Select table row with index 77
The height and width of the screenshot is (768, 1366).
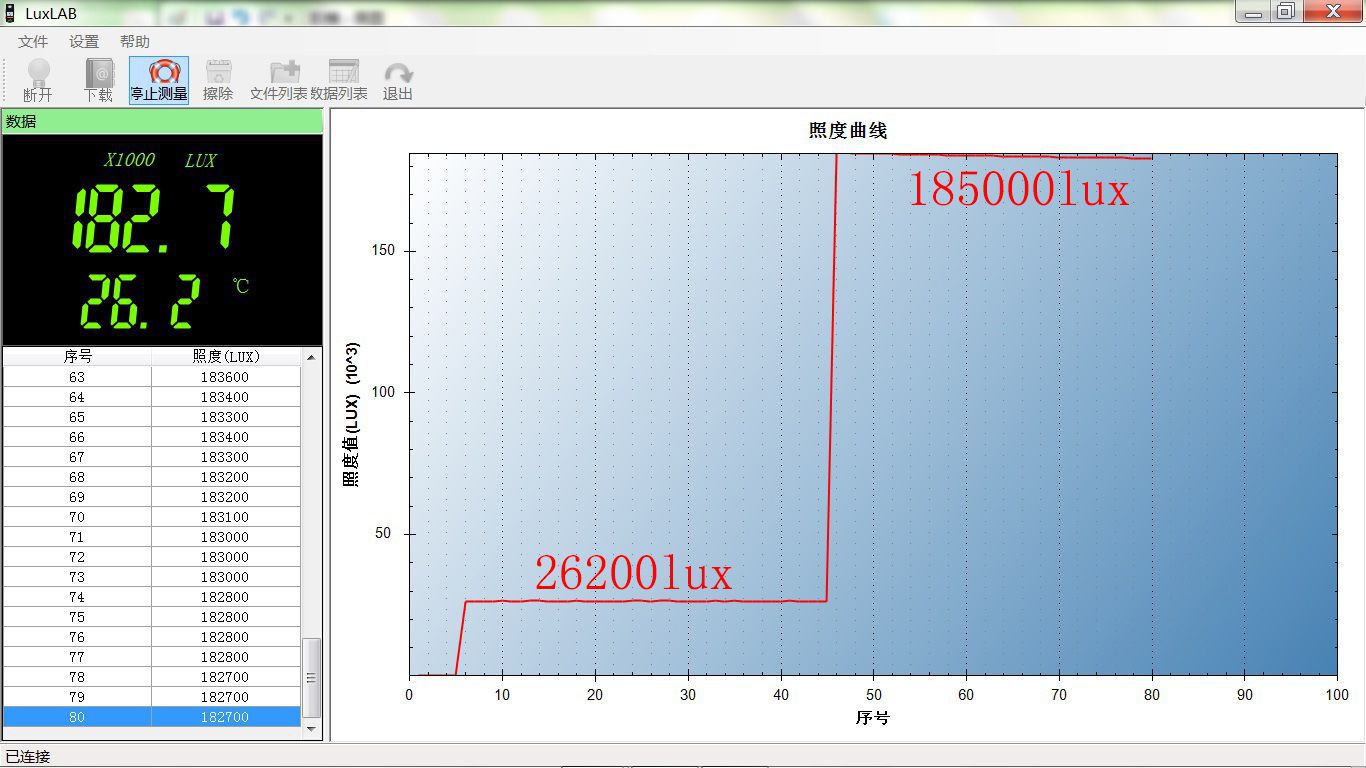click(x=152, y=657)
